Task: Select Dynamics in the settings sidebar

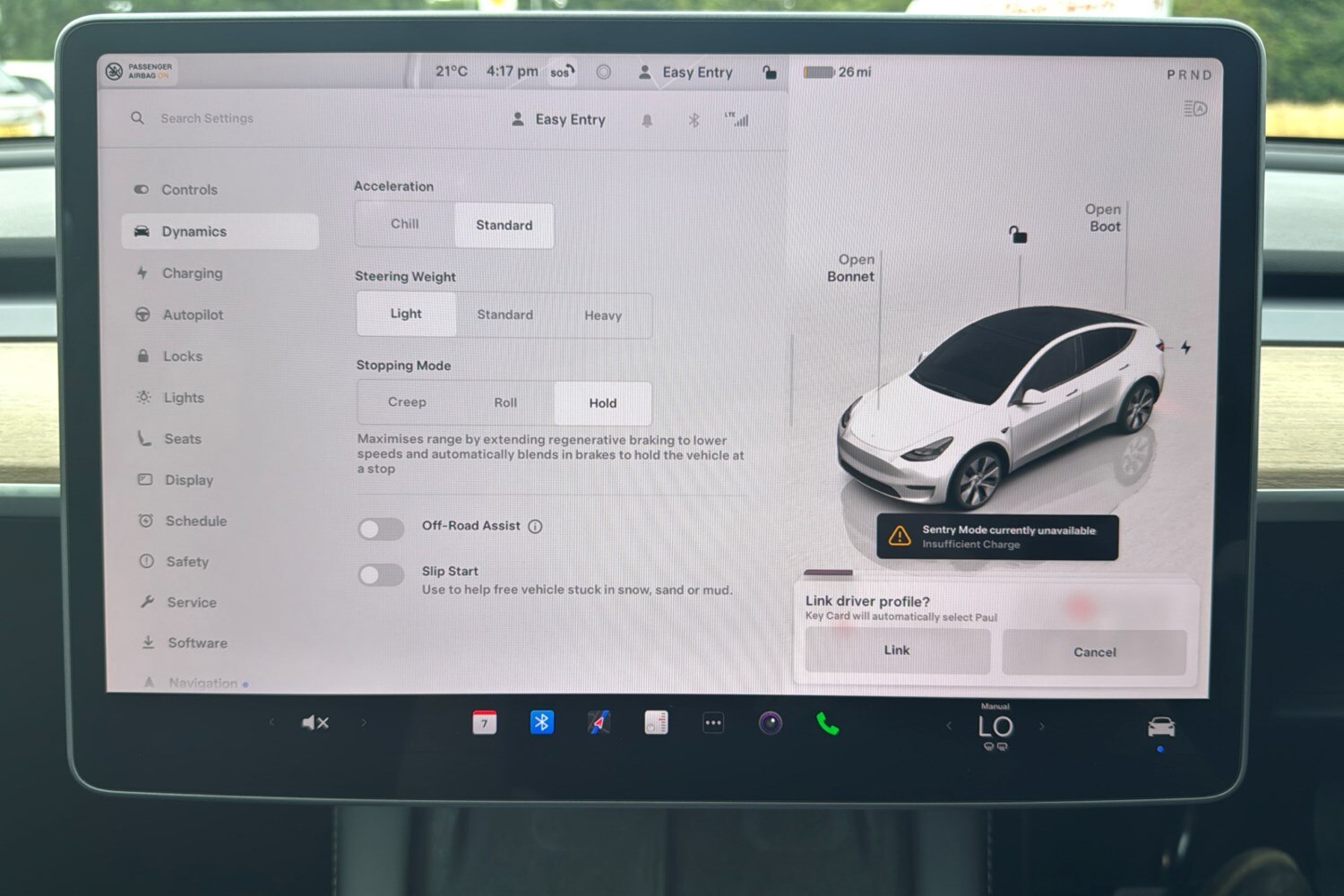Action: coord(220,231)
